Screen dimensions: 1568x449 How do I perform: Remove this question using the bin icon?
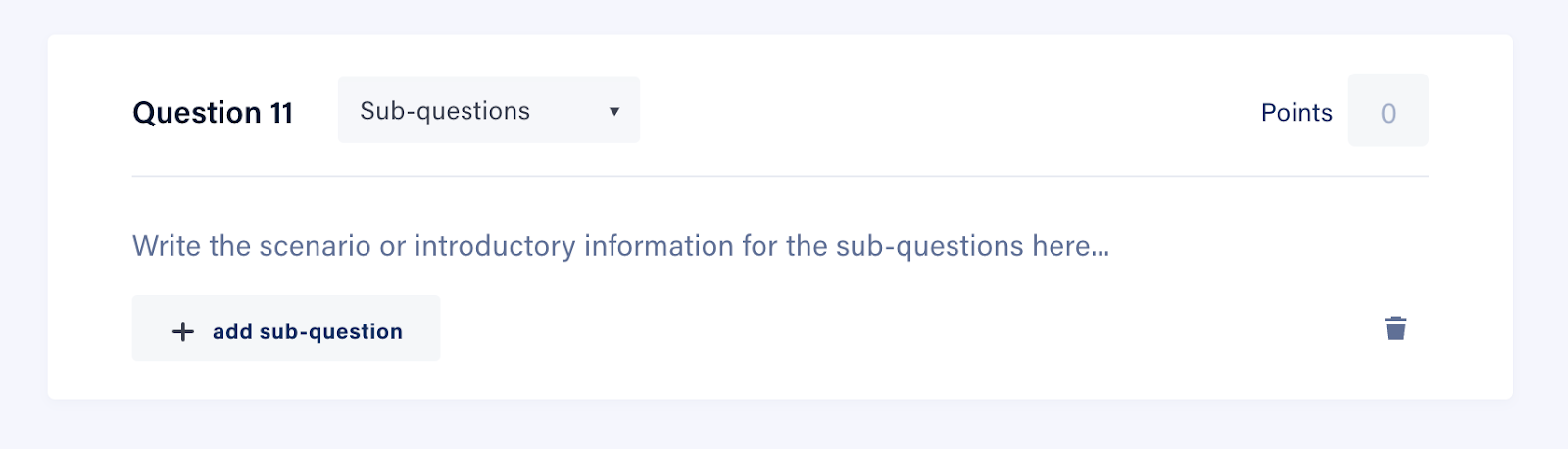pyautogui.click(x=1396, y=327)
